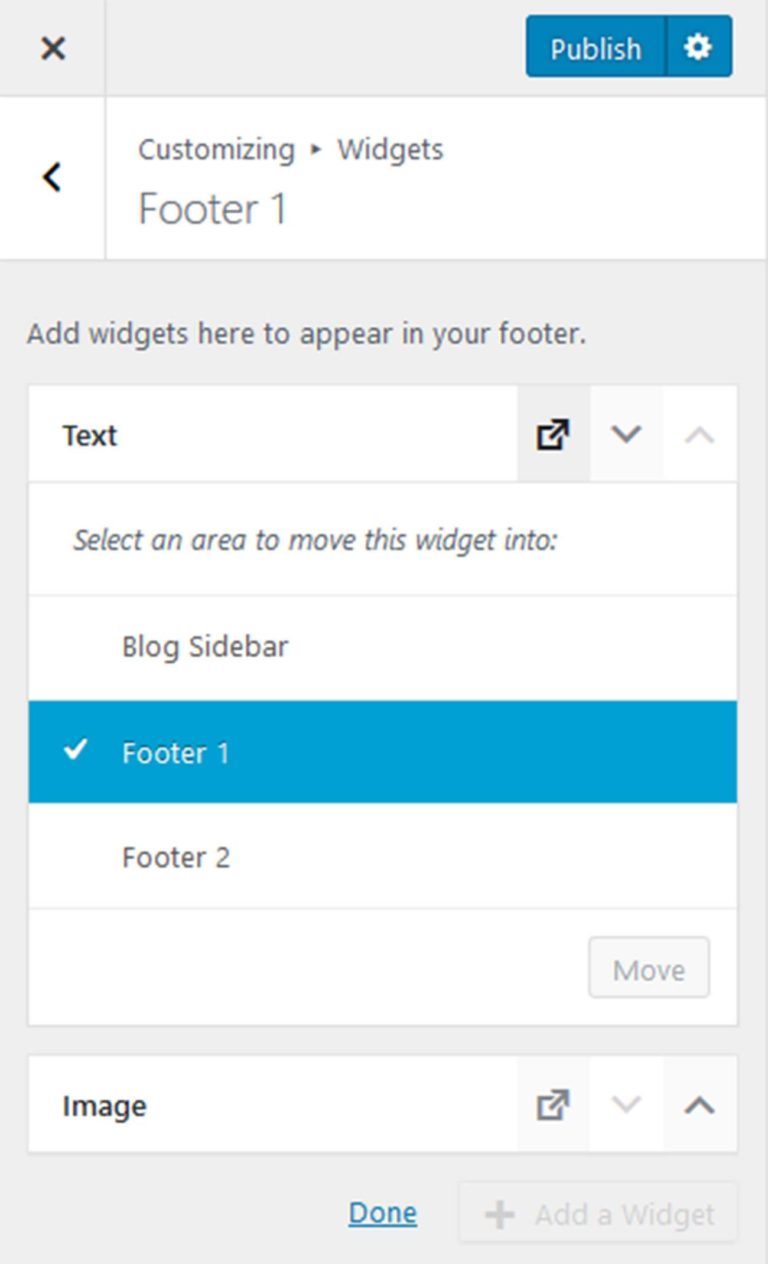Open the Image widget in a new tab
Image resolution: width=768 pixels, height=1264 pixels.
(550, 1105)
